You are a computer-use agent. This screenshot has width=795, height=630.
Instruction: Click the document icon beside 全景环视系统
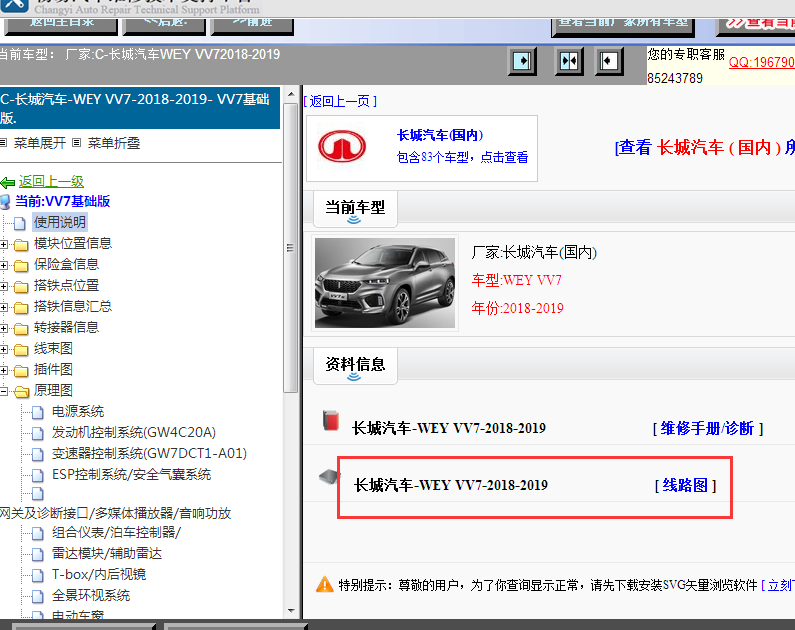click(38, 597)
